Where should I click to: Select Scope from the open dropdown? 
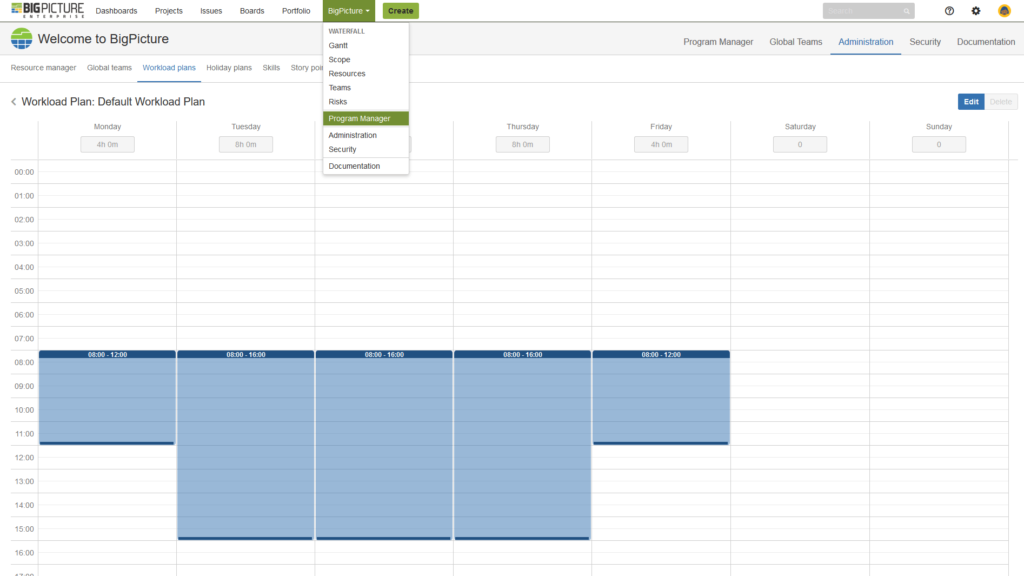tap(340, 59)
